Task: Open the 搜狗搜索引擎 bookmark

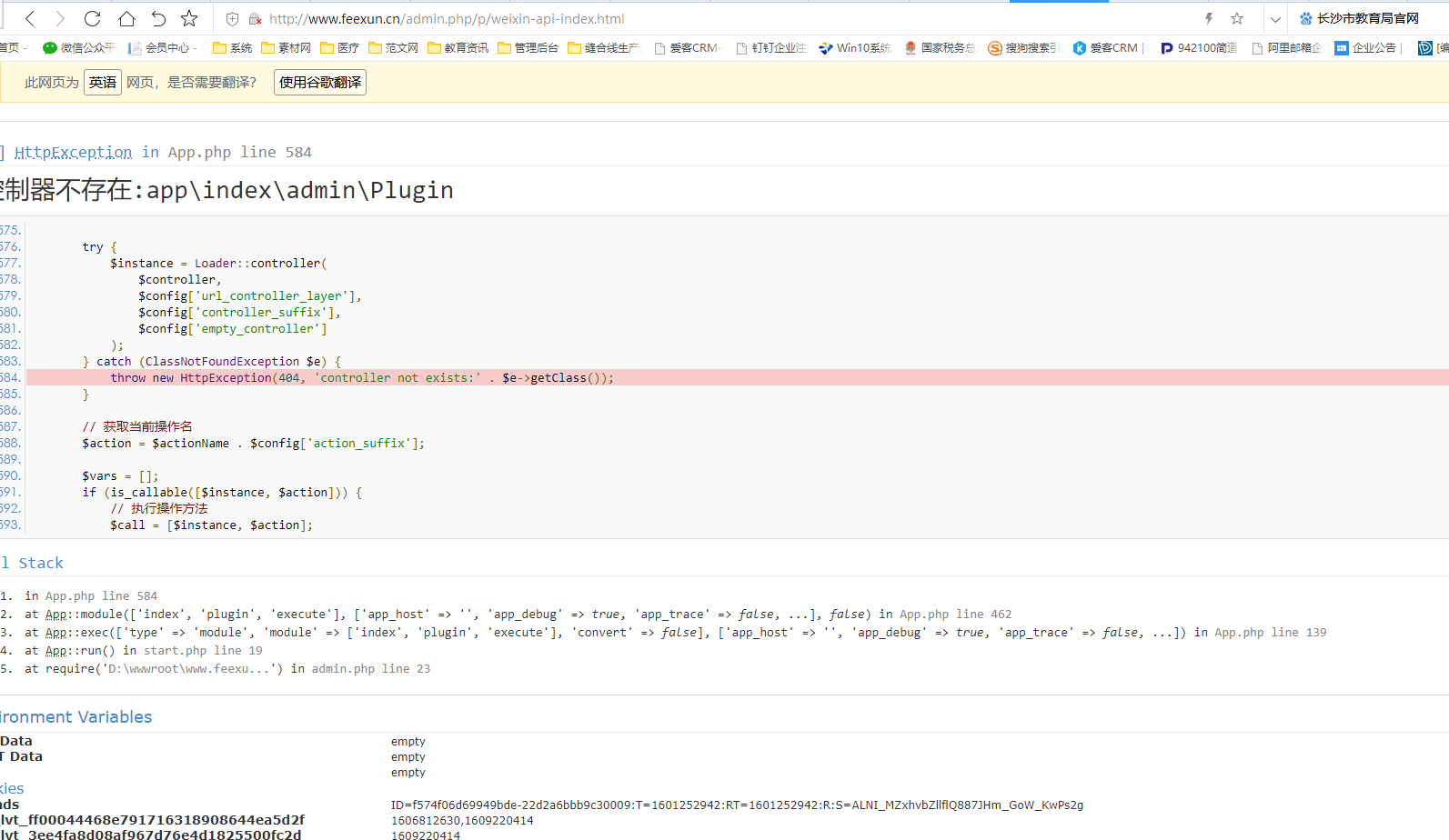Action: (x=1024, y=48)
